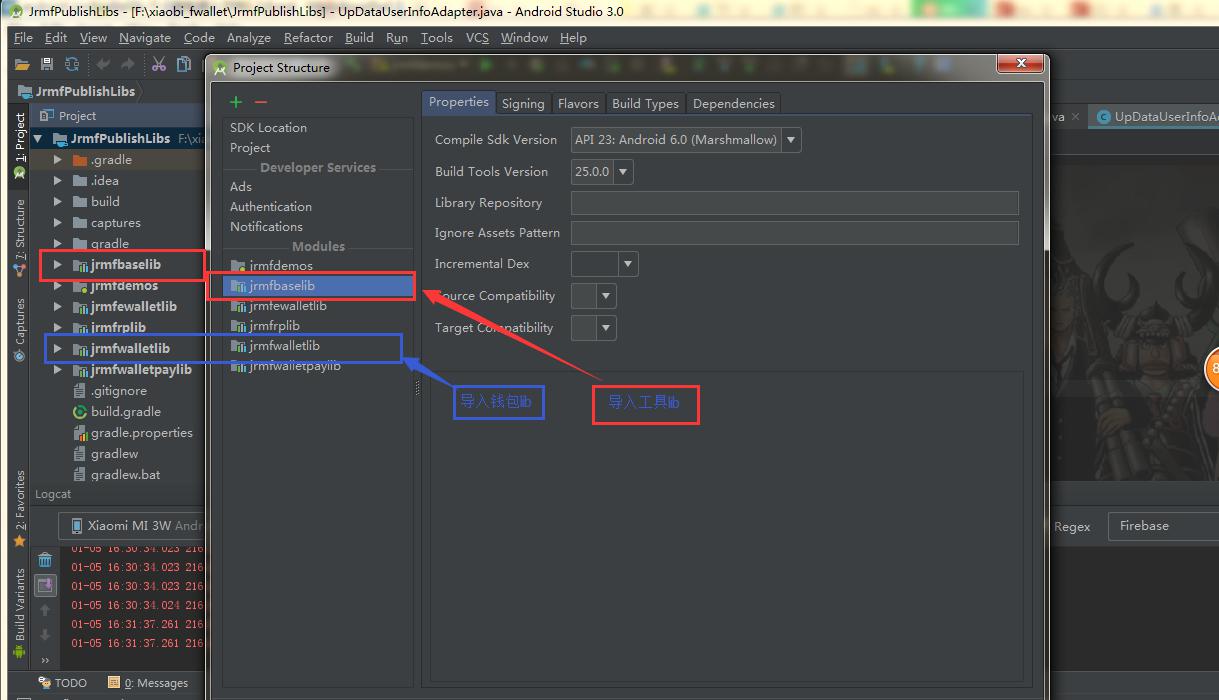Close the editor tab with x icon
Viewport: 1219px width, 700px height.
pyautogui.click(x=1075, y=116)
